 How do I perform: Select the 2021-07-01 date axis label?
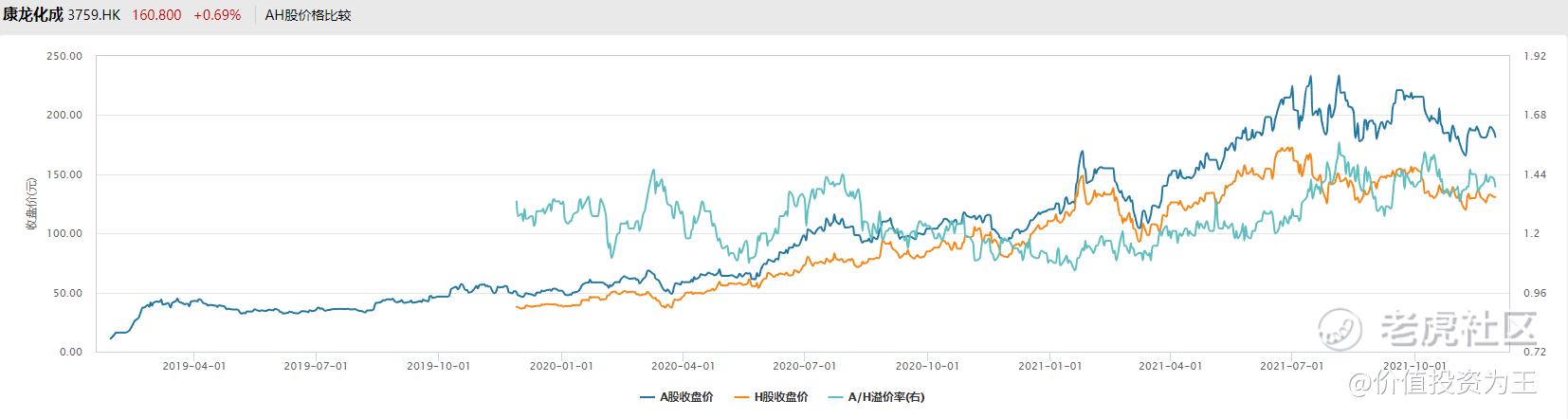(x=1291, y=365)
